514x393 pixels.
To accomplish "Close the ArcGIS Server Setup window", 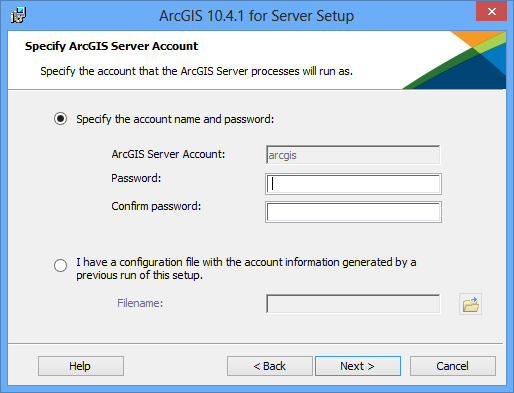I will [x=491, y=11].
